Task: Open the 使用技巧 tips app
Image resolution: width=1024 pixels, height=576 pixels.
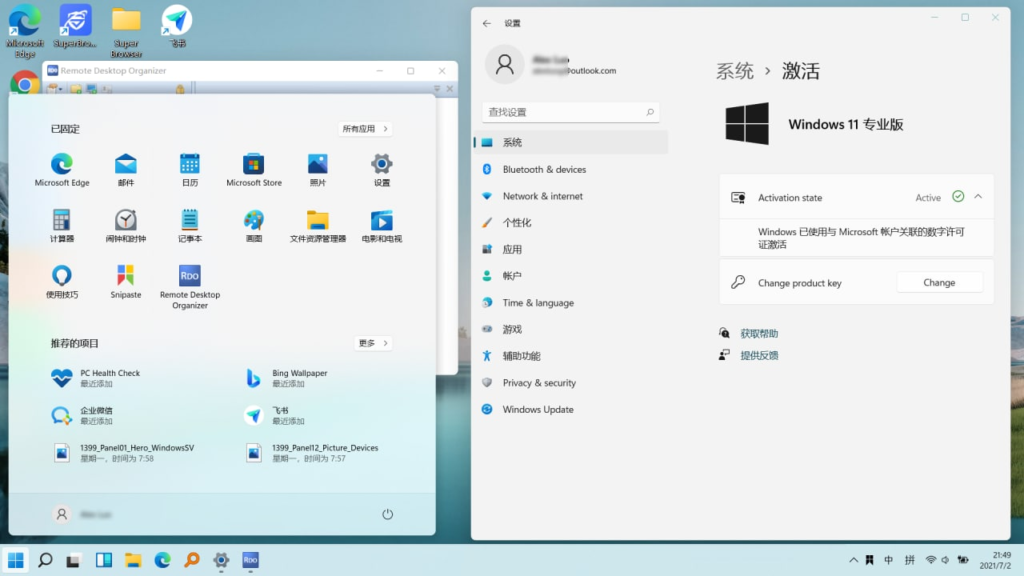Action: (62, 282)
